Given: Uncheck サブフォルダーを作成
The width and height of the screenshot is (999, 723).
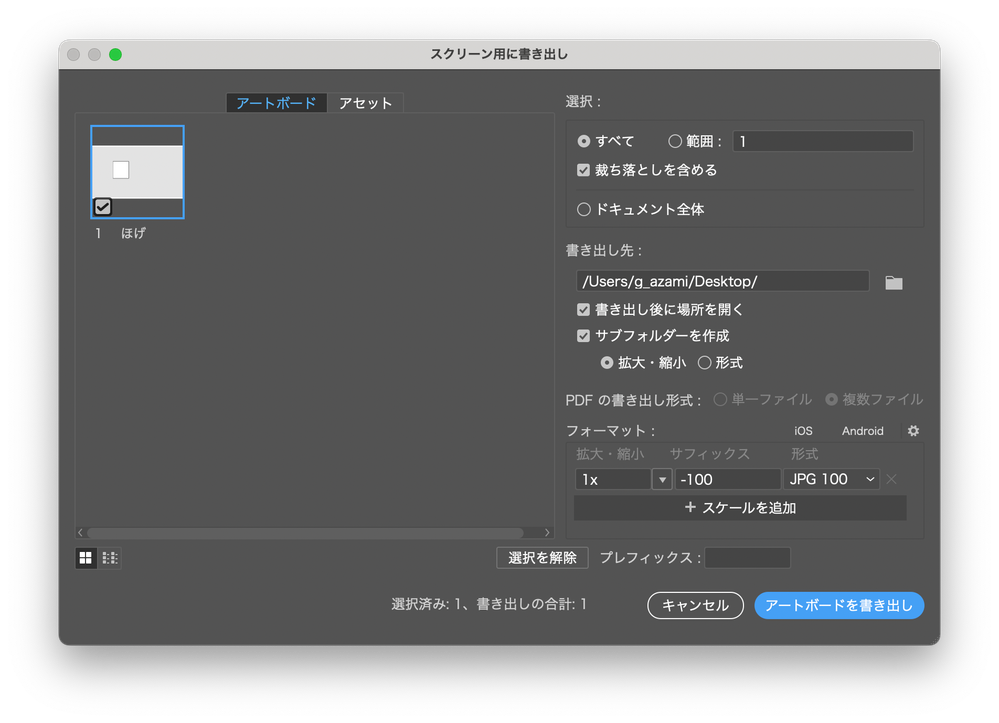Looking at the screenshot, I should pos(583,336).
